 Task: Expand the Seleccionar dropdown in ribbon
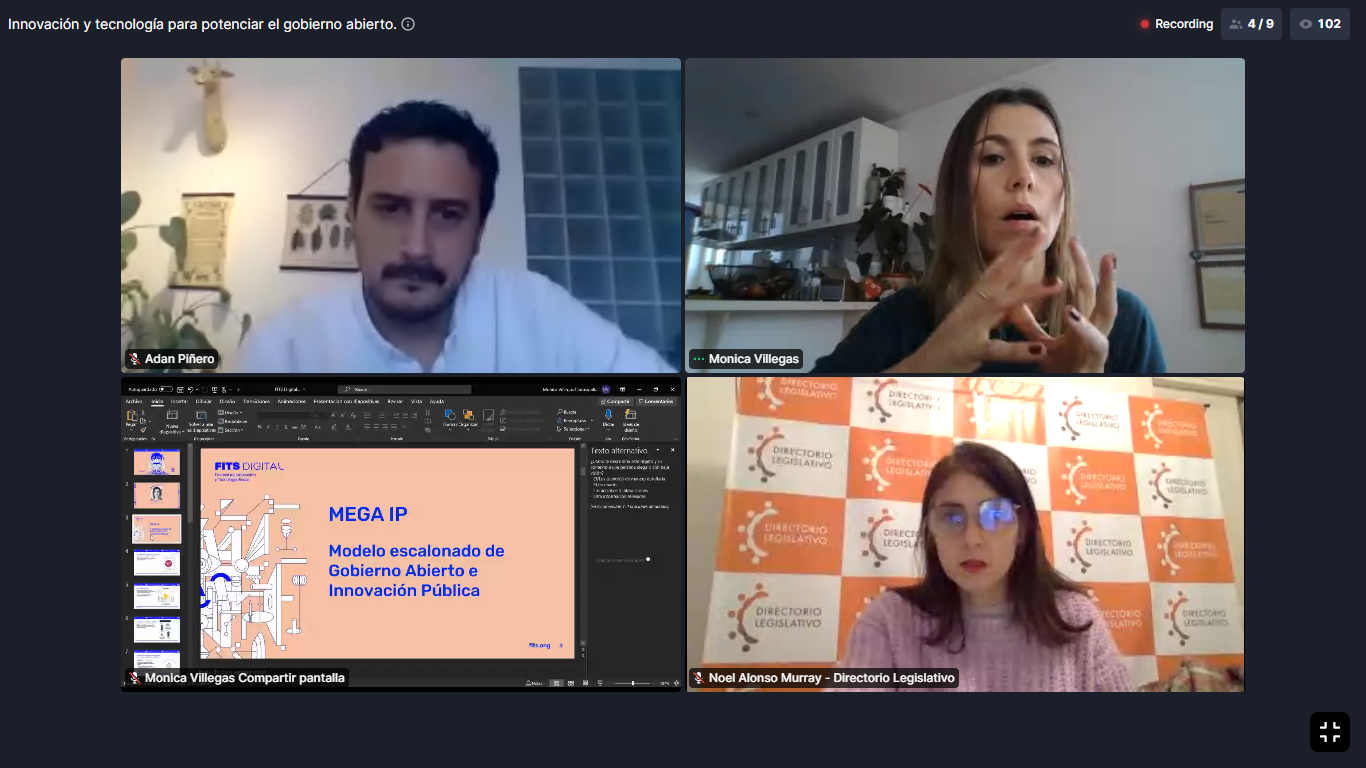(x=575, y=429)
